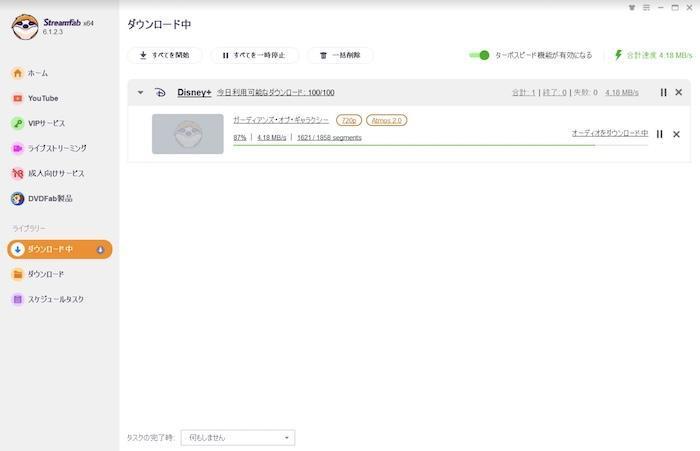Click the purple schedule task icon
The image size is (700, 451).
pos(17,299)
